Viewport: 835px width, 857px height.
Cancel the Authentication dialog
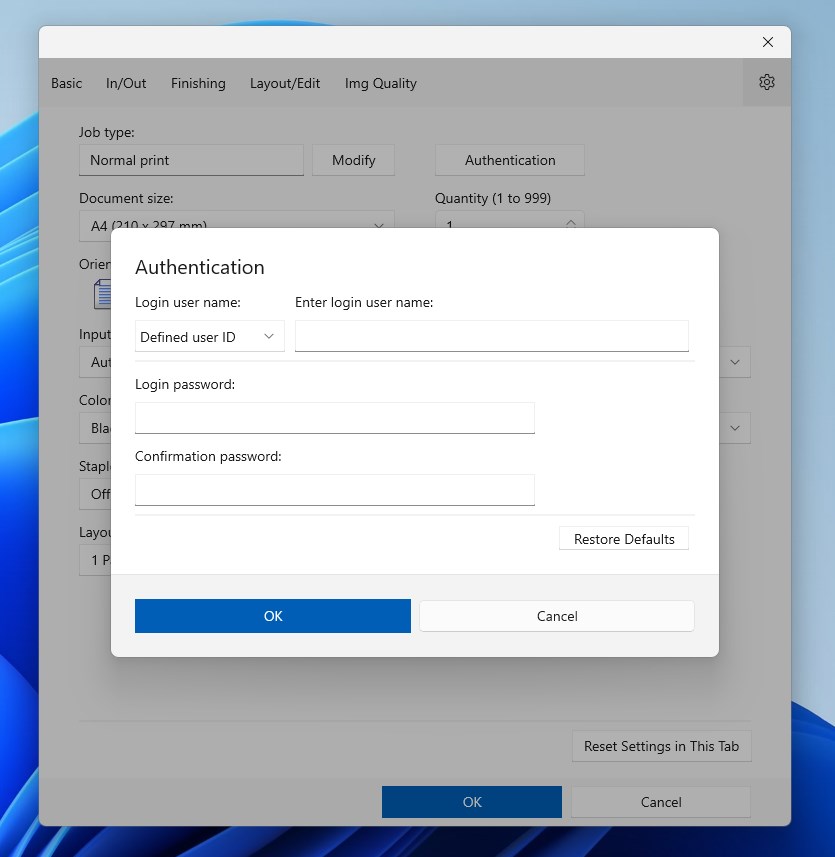[x=557, y=616]
